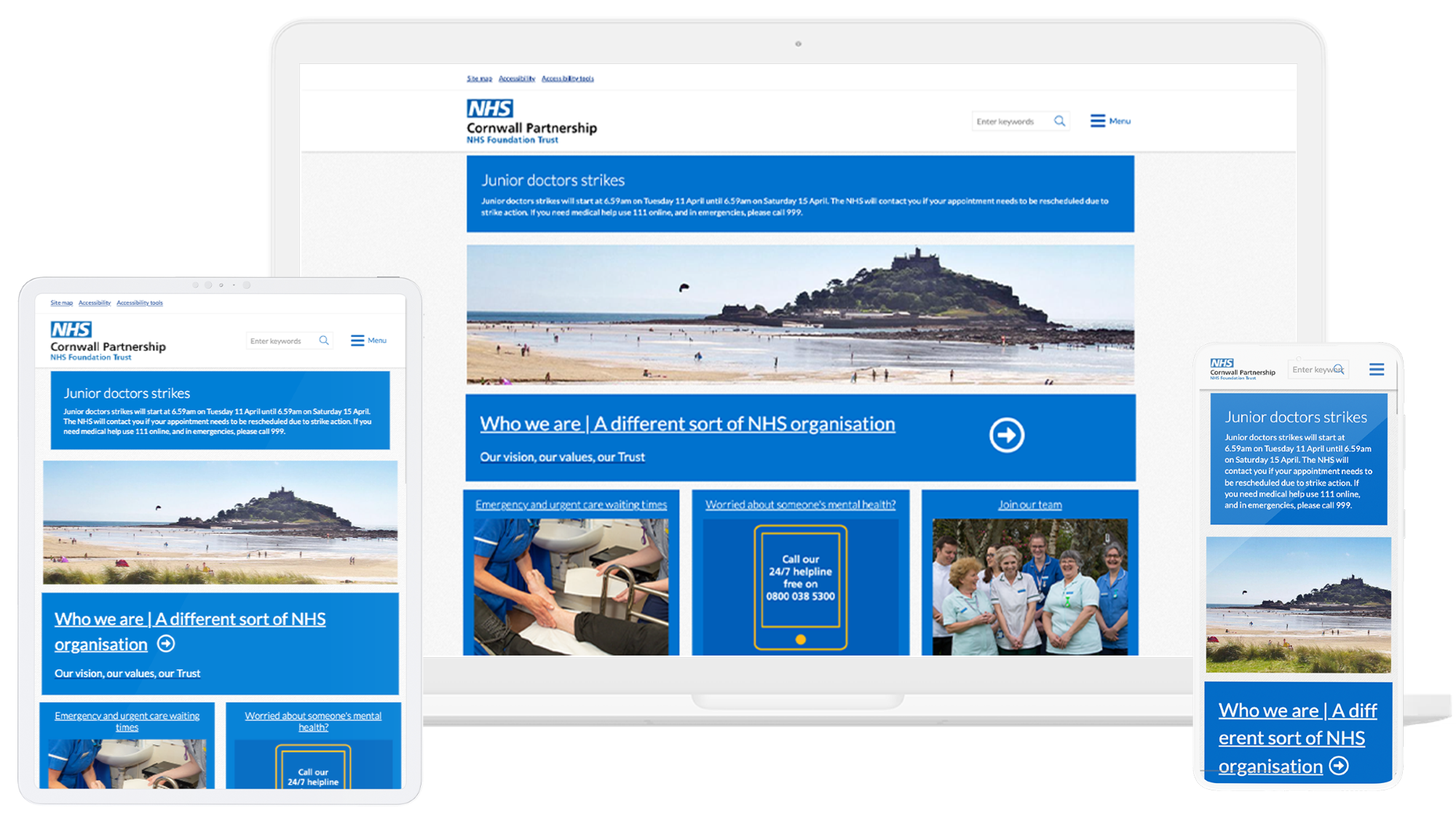Click 'Junior doctors strikes' heading on the tablet
1456x821 pixels.
127,393
